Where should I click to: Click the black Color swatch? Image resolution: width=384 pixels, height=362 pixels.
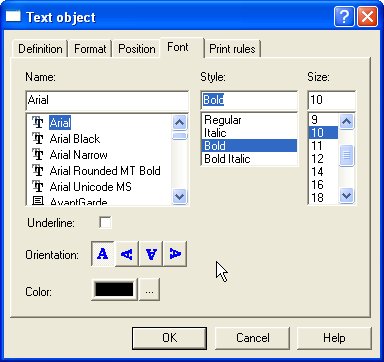click(114, 289)
